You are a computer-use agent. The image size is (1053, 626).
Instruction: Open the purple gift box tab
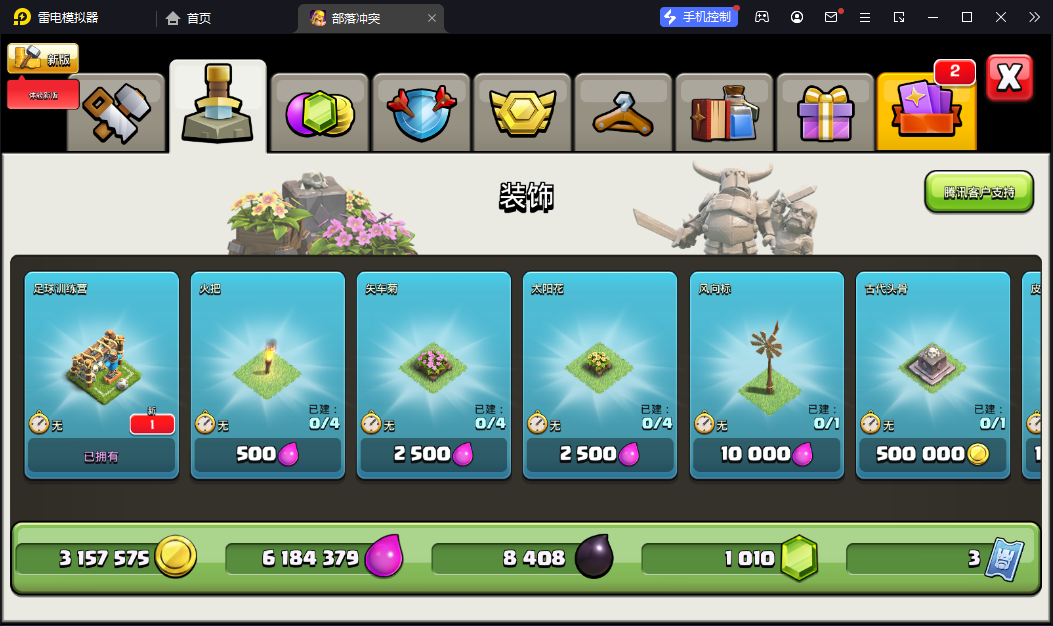pos(825,113)
